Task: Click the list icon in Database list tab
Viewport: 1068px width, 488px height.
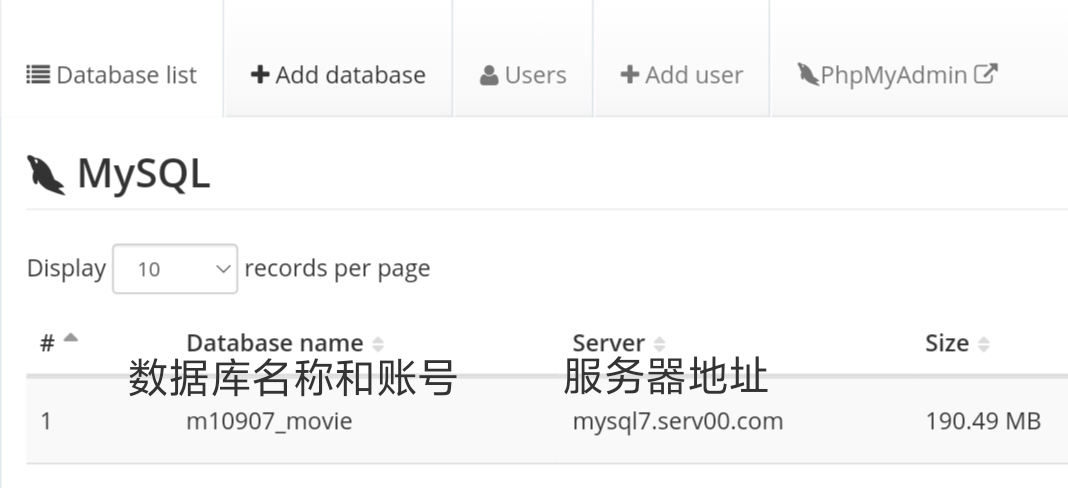Action: tap(38, 75)
